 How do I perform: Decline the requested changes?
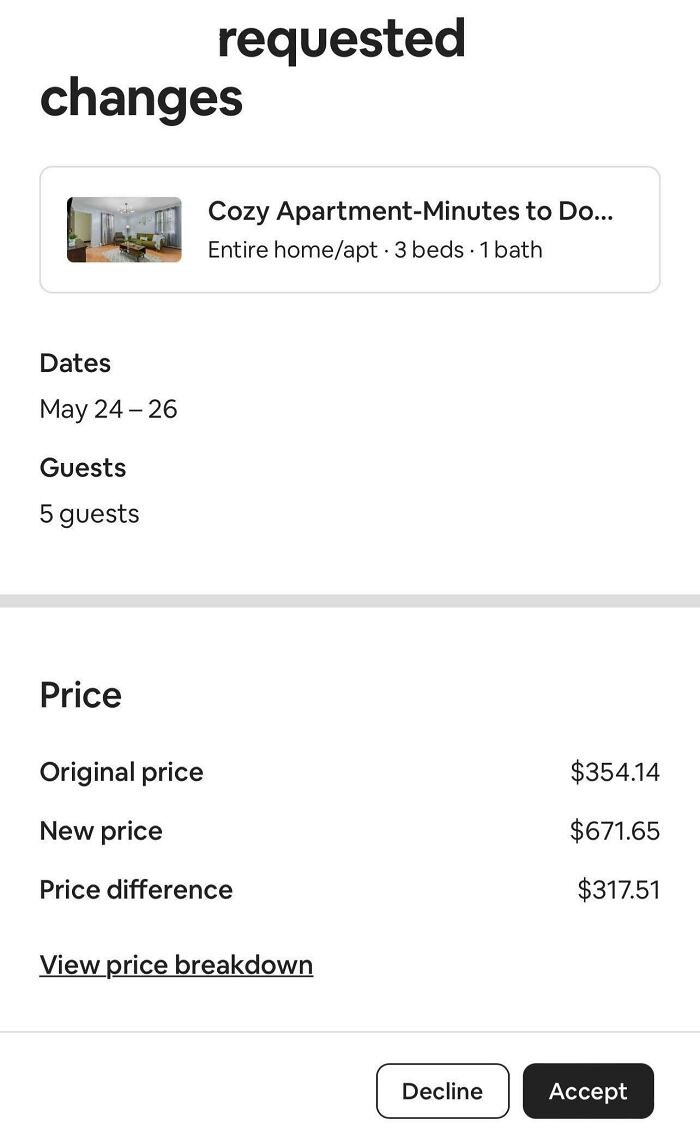pos(443,1091)
